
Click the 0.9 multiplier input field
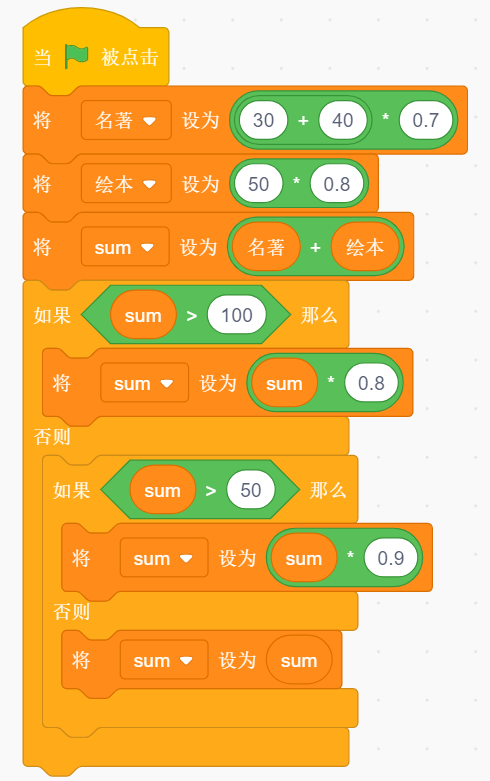390,558
